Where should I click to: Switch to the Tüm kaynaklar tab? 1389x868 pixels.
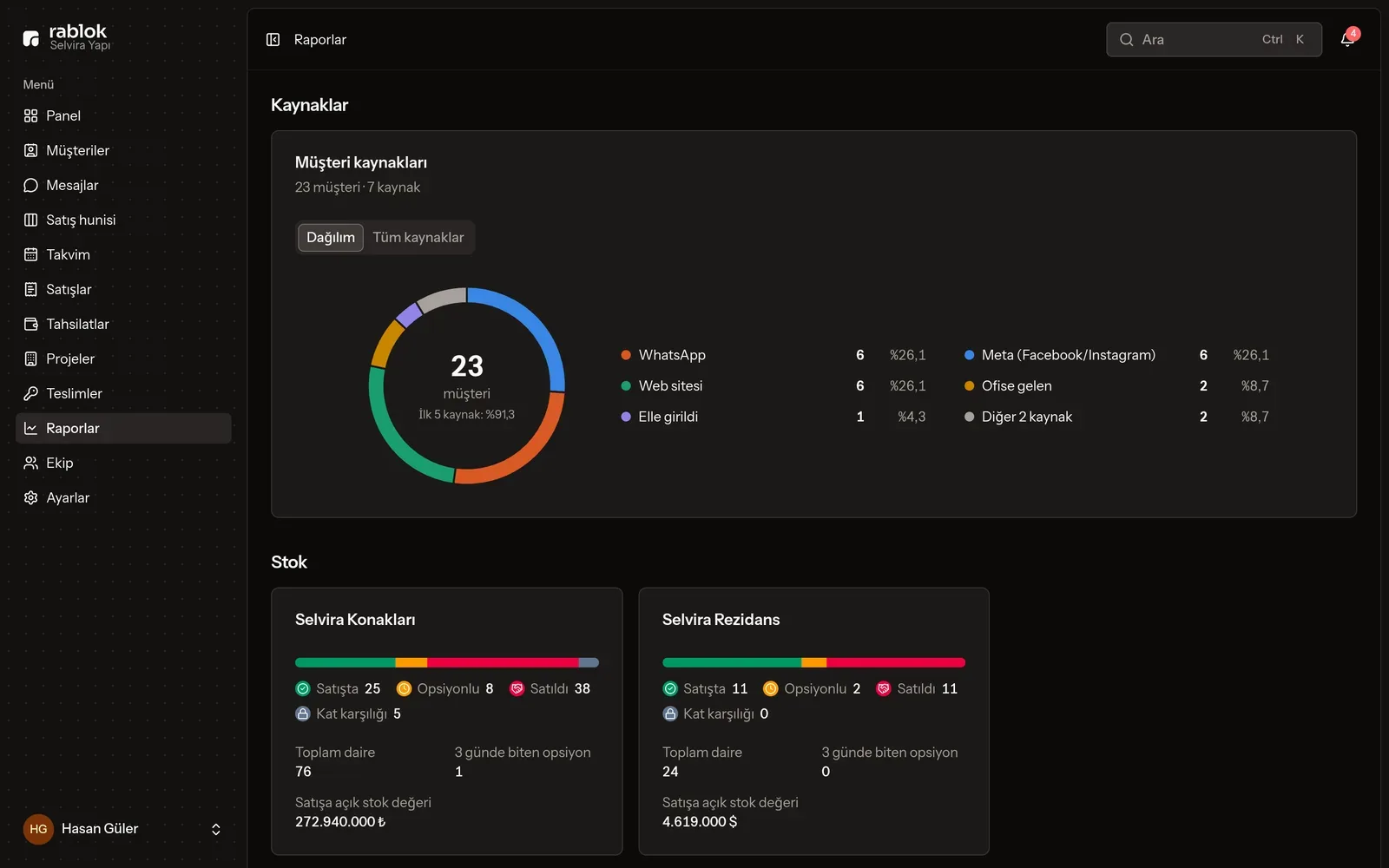[418, 237]
